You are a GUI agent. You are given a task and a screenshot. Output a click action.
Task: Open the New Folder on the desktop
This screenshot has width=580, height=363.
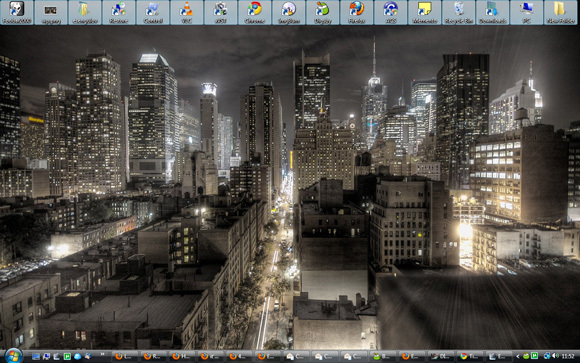pyautogui.click(x=560, y=12)
